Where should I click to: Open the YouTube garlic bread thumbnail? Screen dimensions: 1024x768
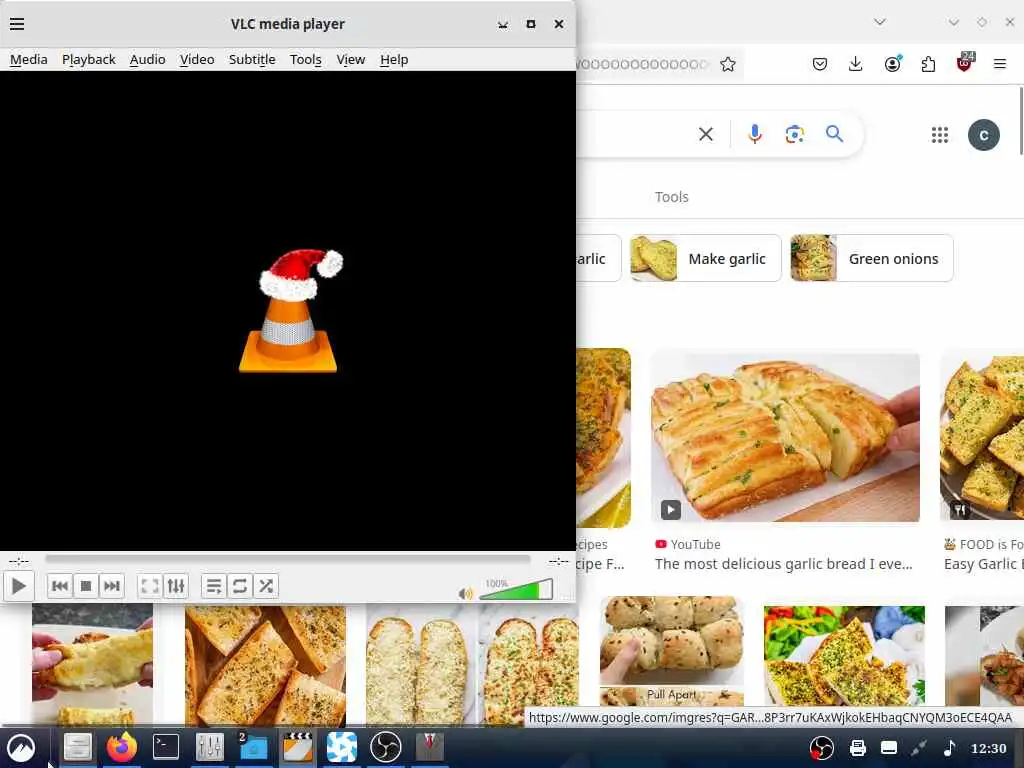click(x=785, y=438)
